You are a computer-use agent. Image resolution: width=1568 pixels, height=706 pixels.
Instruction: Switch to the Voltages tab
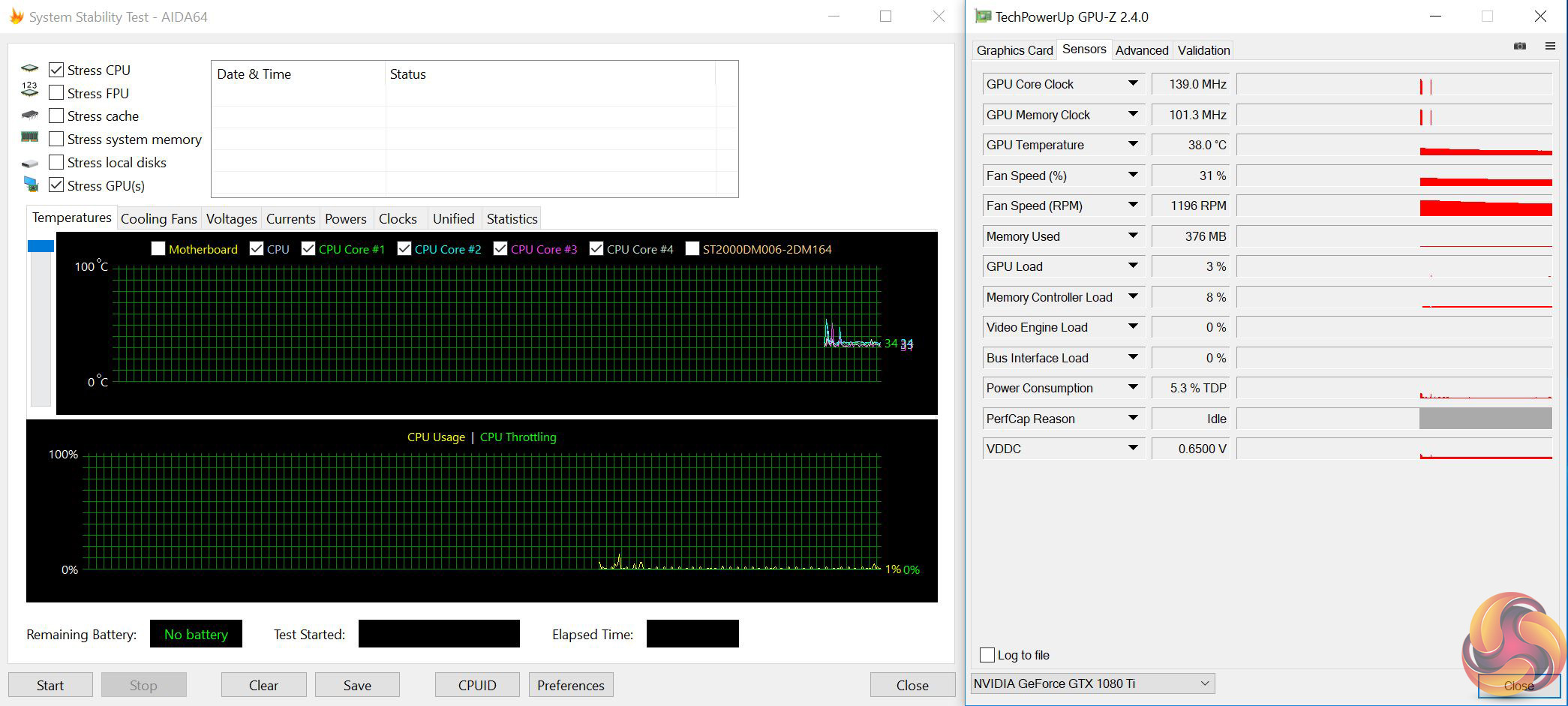(231, 218)
